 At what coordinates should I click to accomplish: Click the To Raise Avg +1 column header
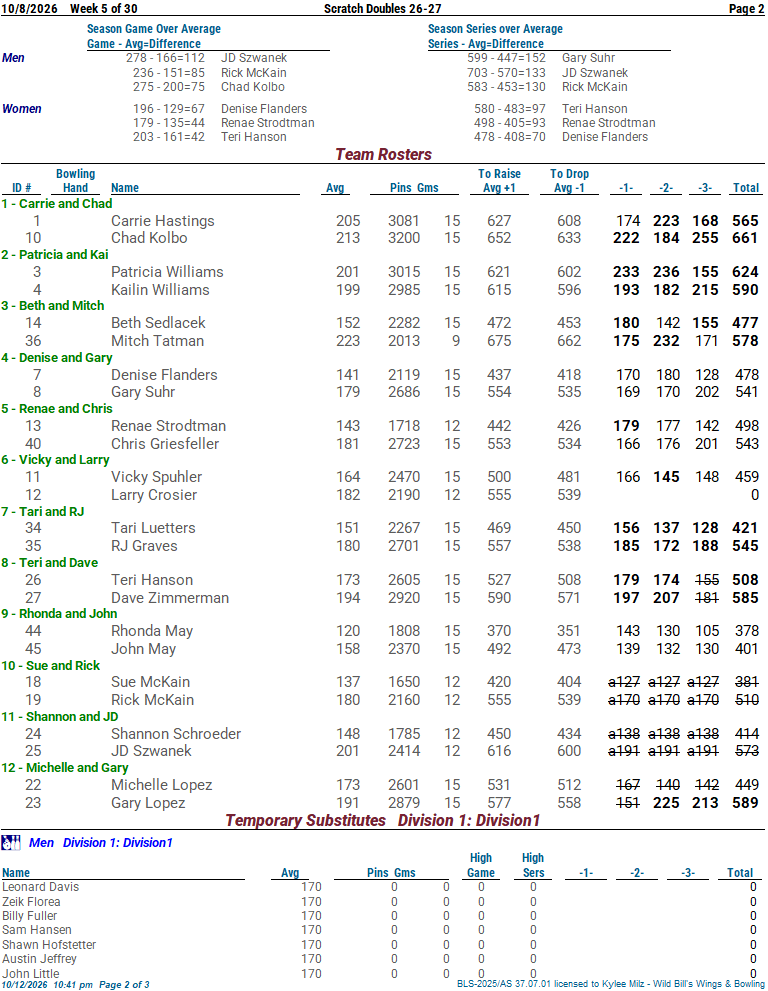[499, 181]
